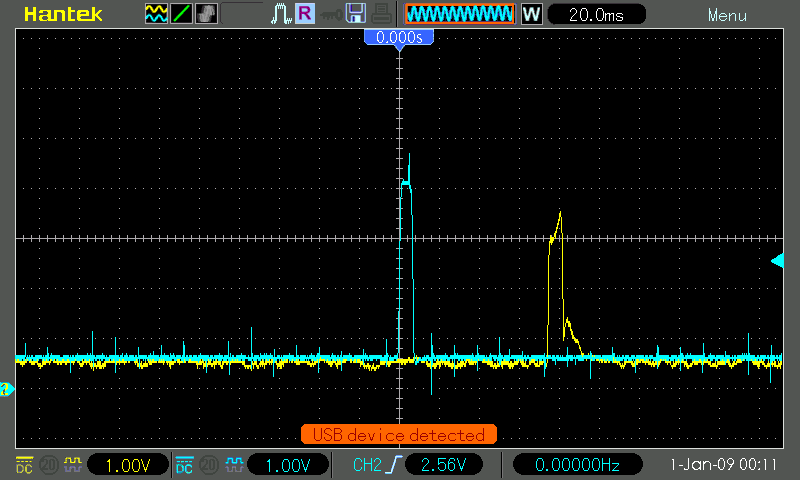Click the CH2 DC coupling icon
Viewport: 800px width, 480px height.
[184, 465]
